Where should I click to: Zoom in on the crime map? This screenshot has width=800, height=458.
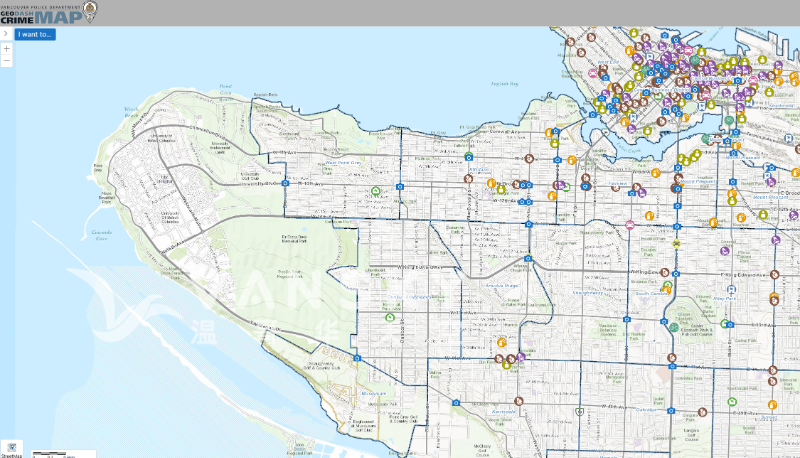tap(7, 48)
